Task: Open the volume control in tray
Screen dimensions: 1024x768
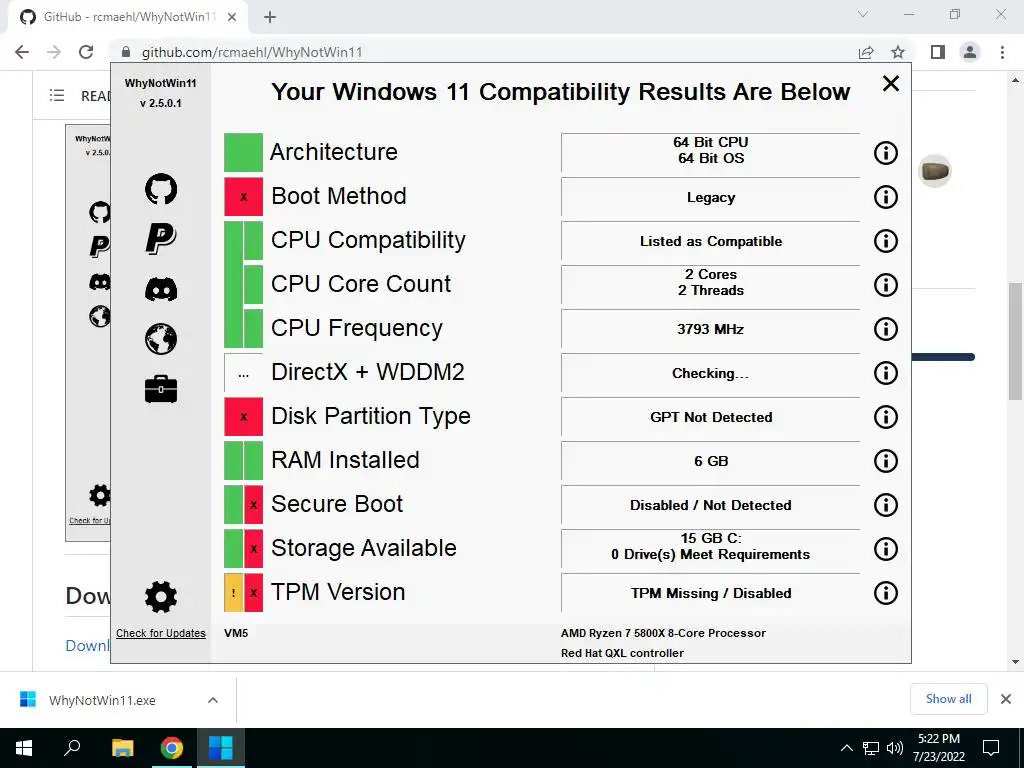Action: [x=895, y=748]
